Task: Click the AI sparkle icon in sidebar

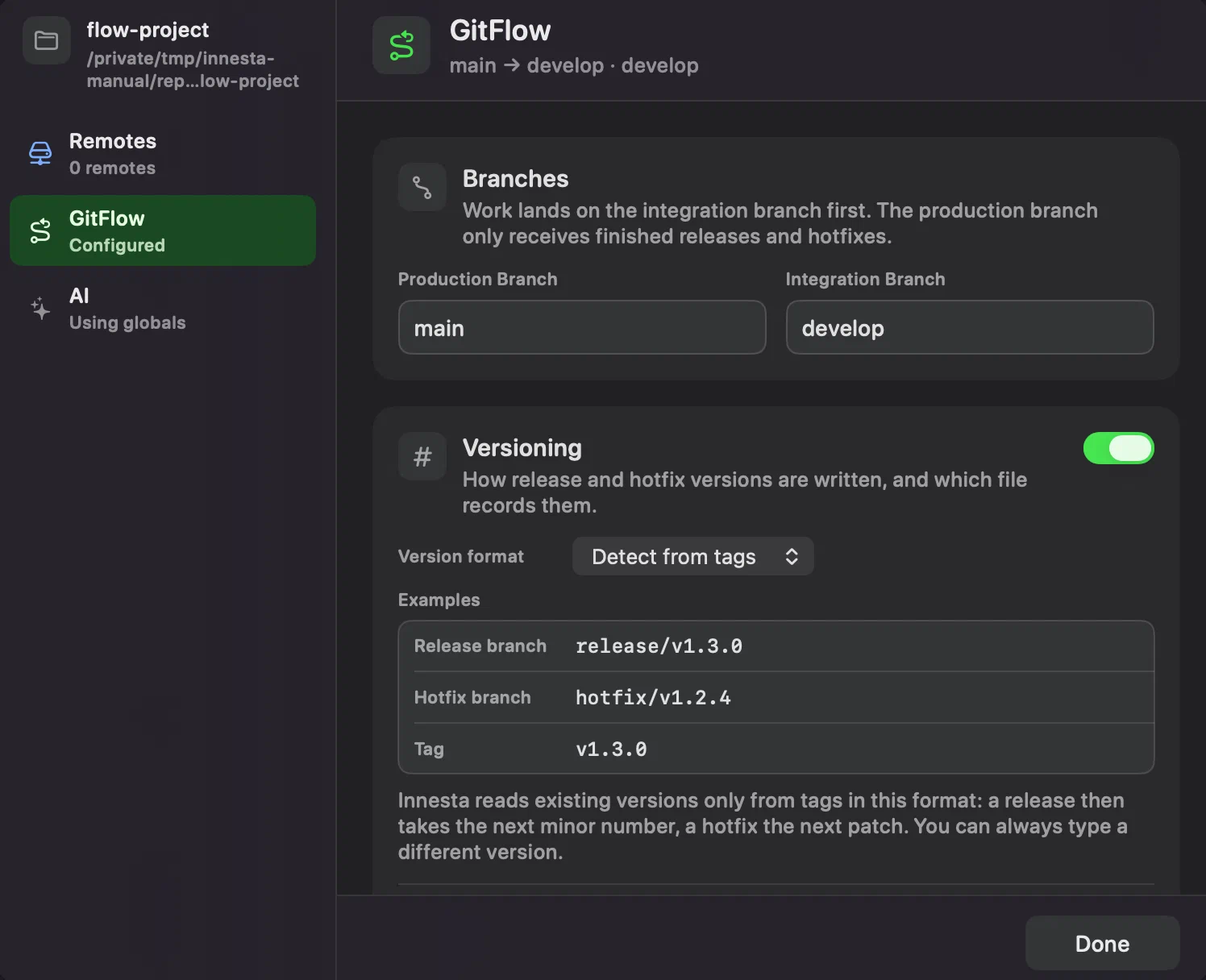Action: click(x=40, y=308)
